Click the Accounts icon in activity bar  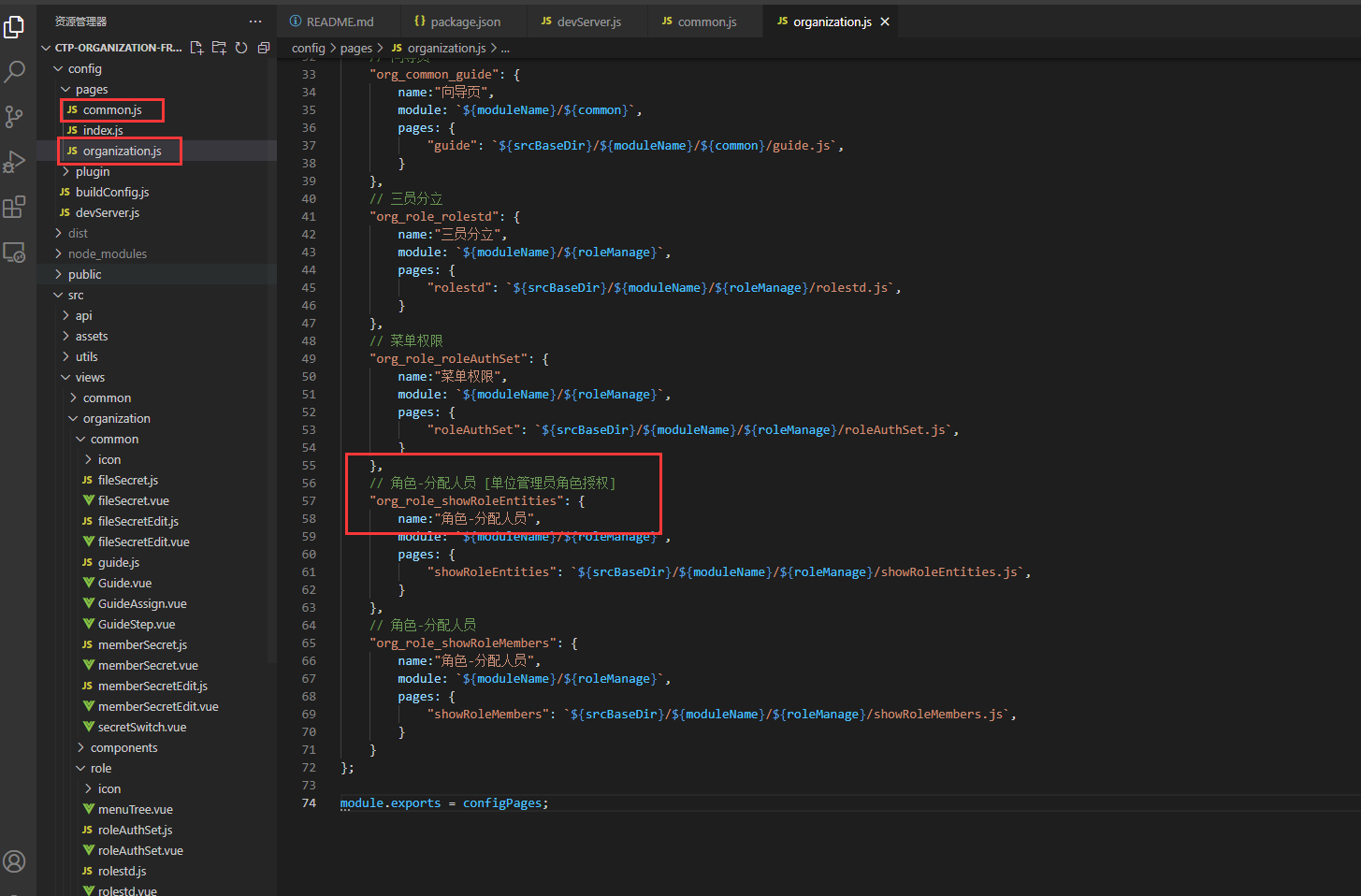[x=14, y=861]
